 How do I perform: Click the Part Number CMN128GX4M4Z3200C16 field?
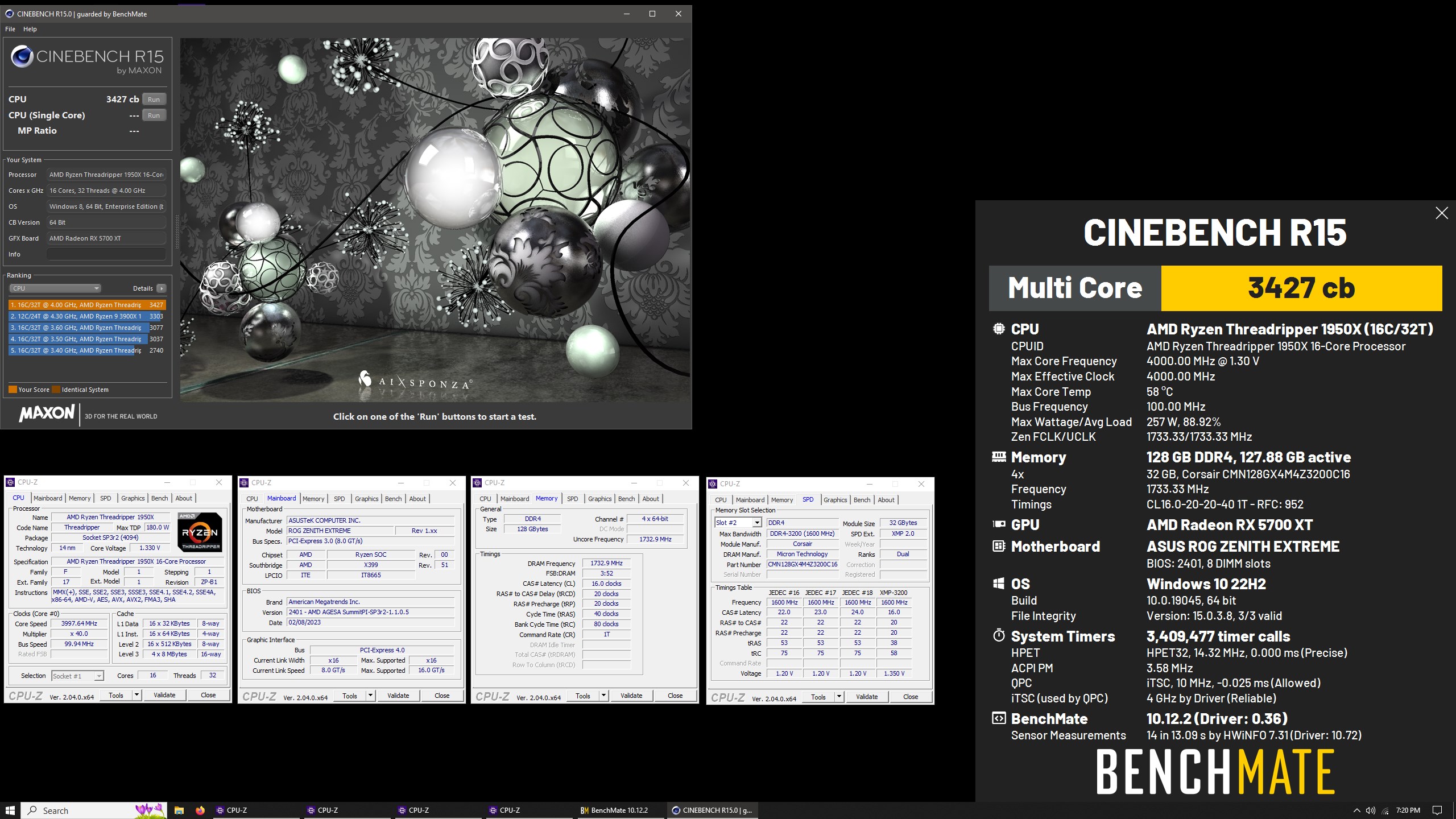[x=803, y=565]
